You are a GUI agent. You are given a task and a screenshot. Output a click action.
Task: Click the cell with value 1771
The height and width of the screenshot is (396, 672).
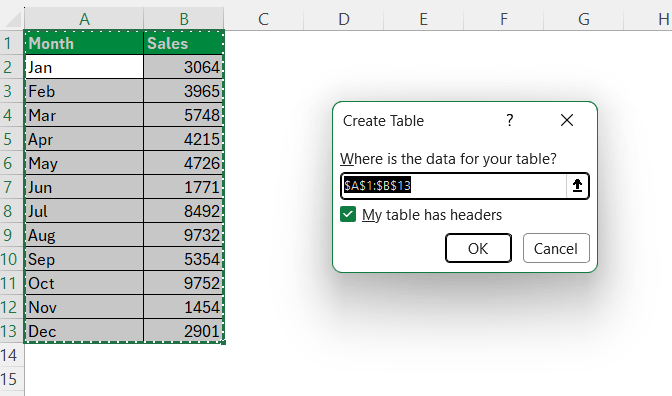click(184, 187)
